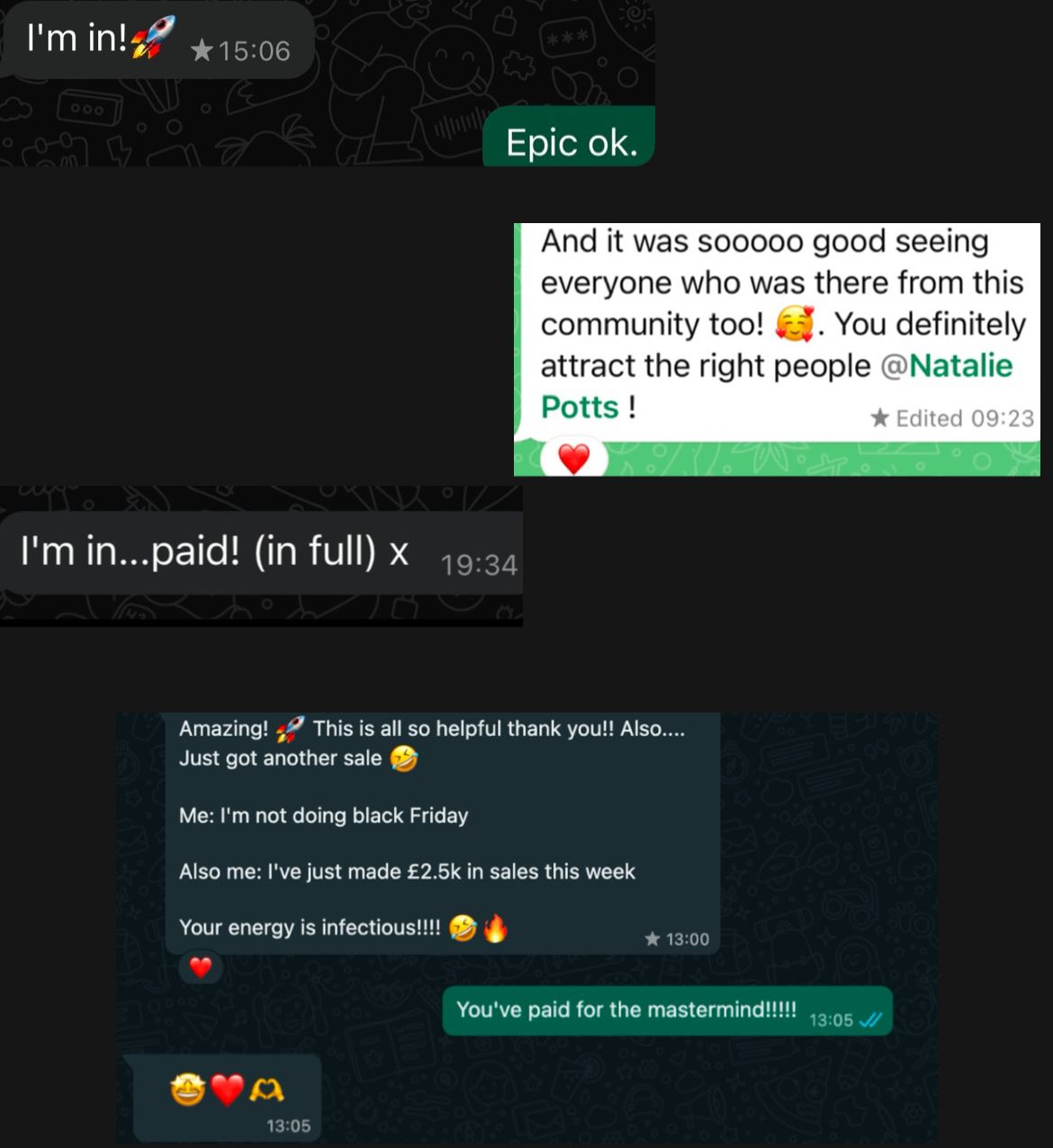Screen dimensions: 1053x1148
Task: Click the heart reaction below the 13:00 message
Action: coord(201,967)
